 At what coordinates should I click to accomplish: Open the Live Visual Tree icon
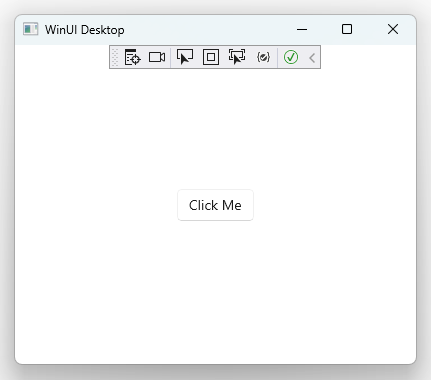(x=132, y=57)
